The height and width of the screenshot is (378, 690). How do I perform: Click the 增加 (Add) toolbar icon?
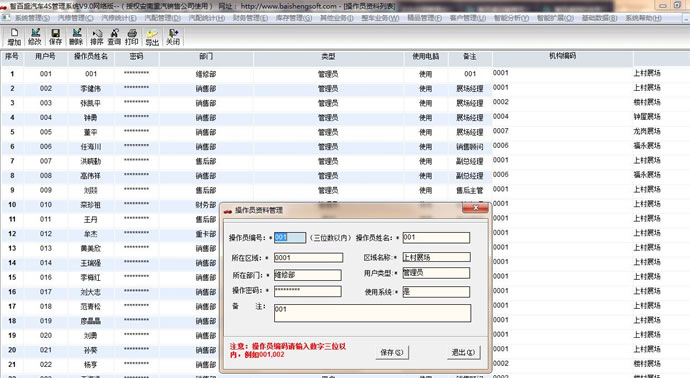[x=14, y=37]
